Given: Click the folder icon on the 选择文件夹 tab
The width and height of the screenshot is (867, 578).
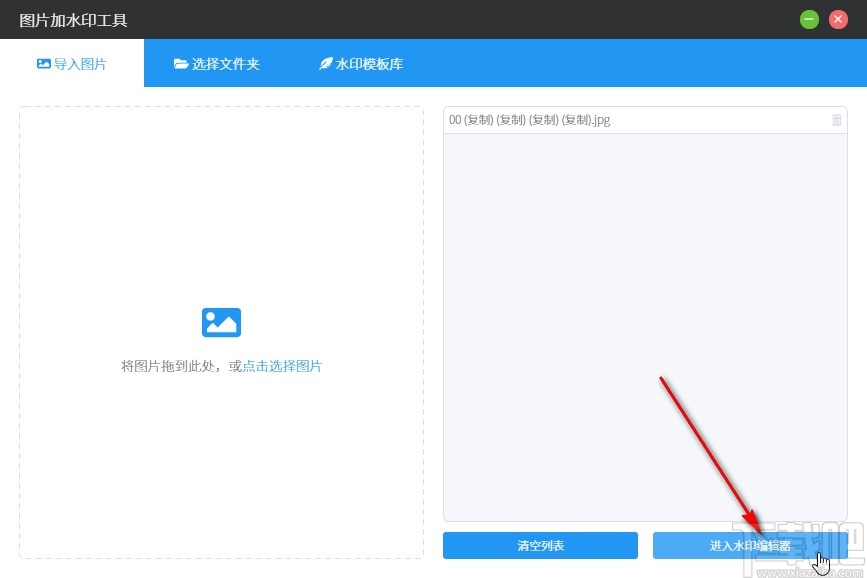Looking at the screenshot, I should tap(180, 62).
